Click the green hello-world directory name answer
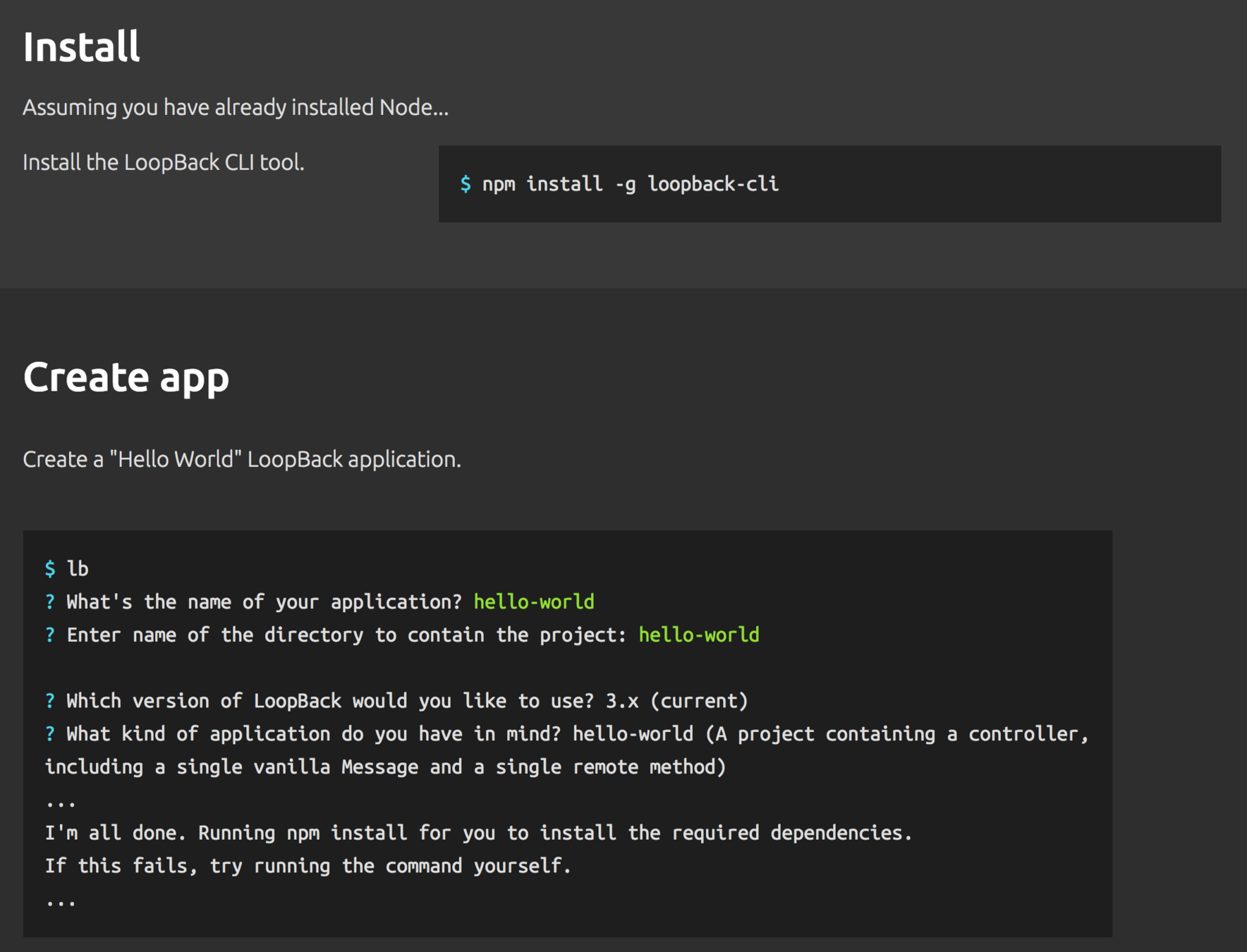Image resolution: width=1247 pixels, height=952 pixels. [x=699, y=635]
